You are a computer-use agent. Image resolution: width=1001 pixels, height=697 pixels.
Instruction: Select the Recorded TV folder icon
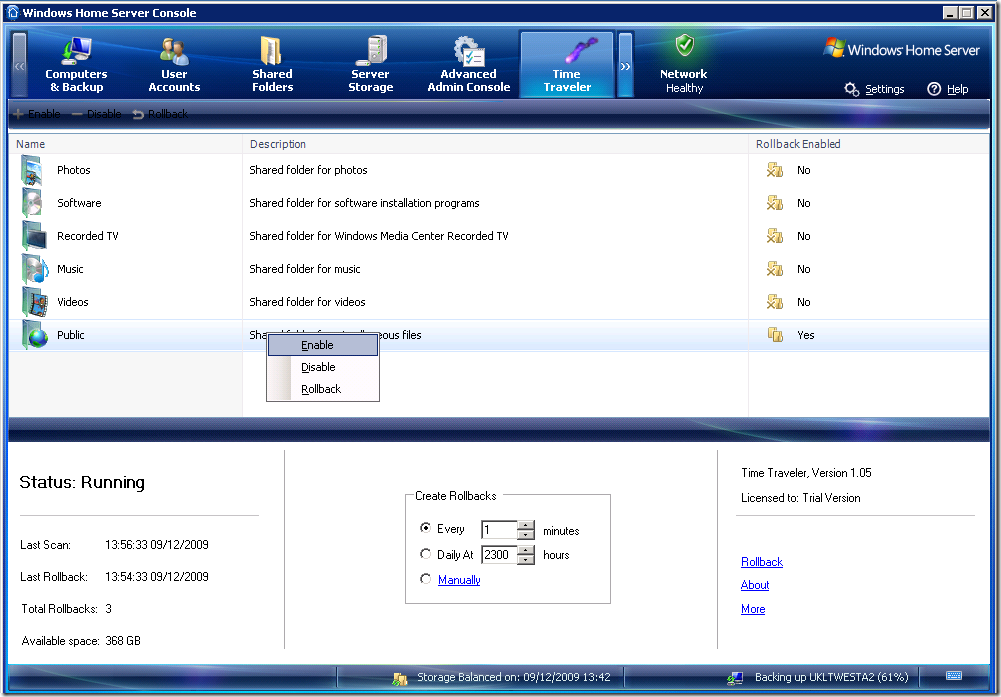click(34, 236)
